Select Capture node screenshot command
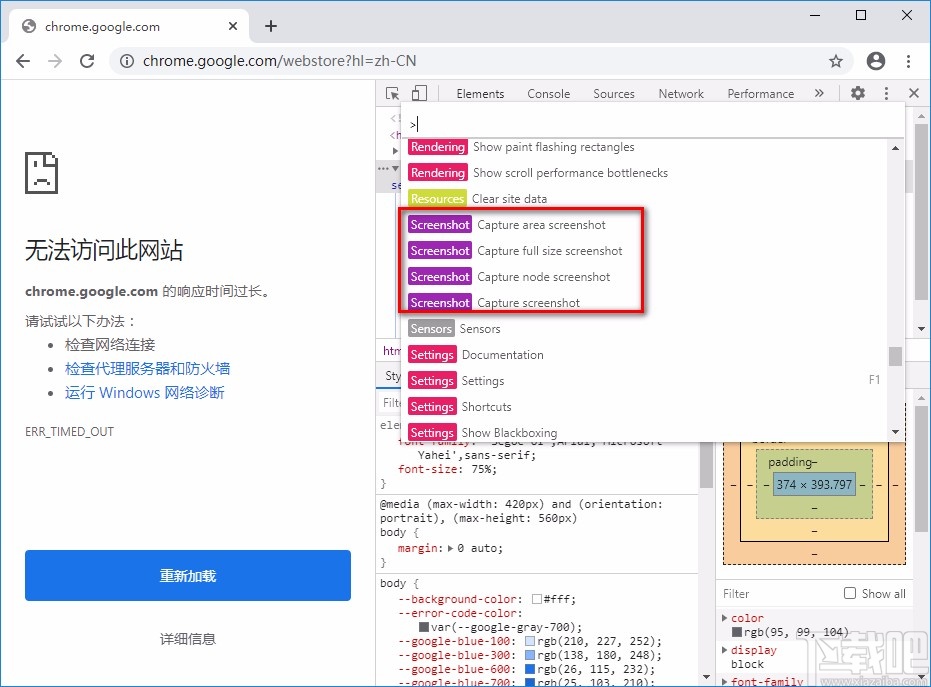The height and width of the screenshot is (687, 931). tap(646, 277)
